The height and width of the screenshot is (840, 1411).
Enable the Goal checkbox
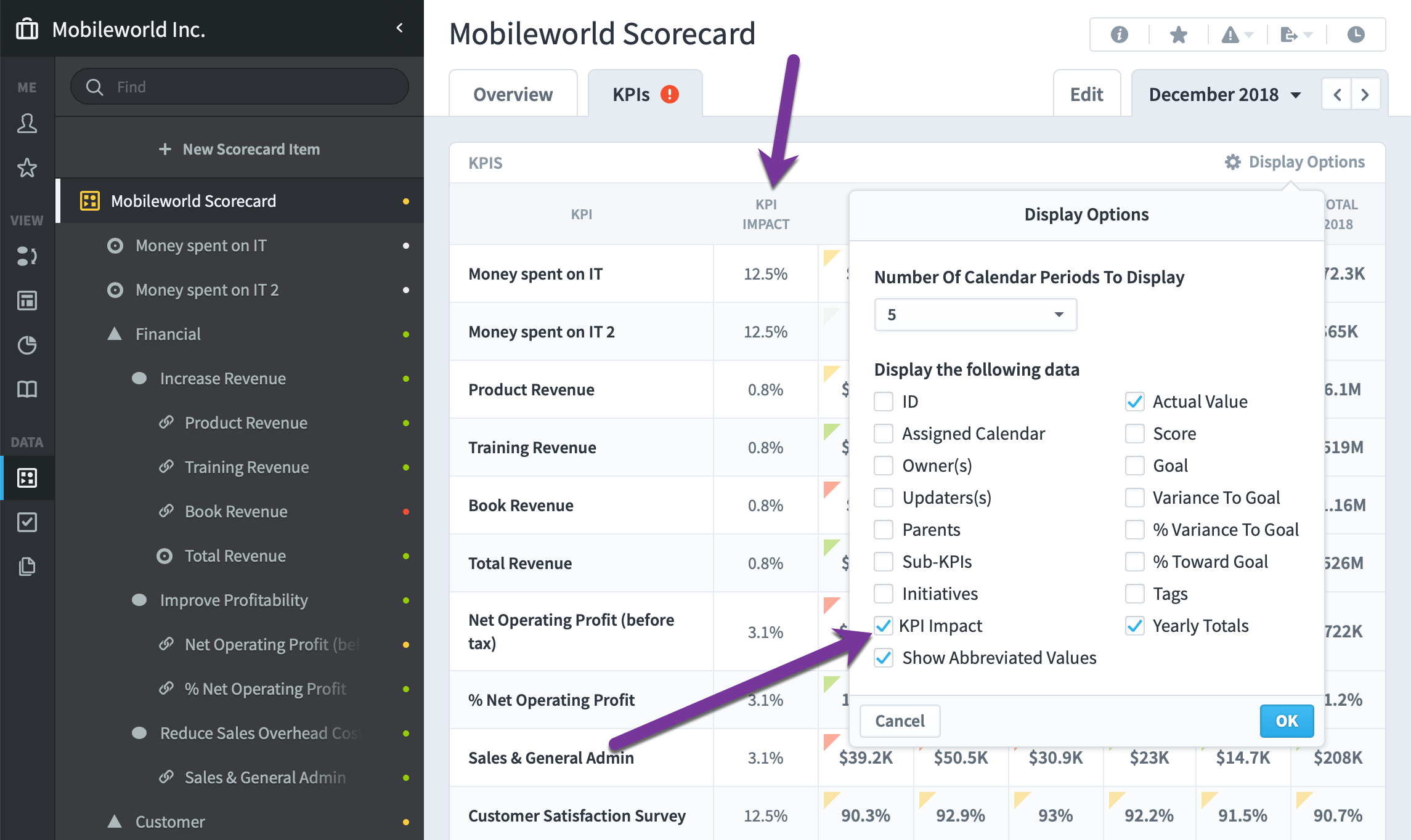[x=1135, y=466]
